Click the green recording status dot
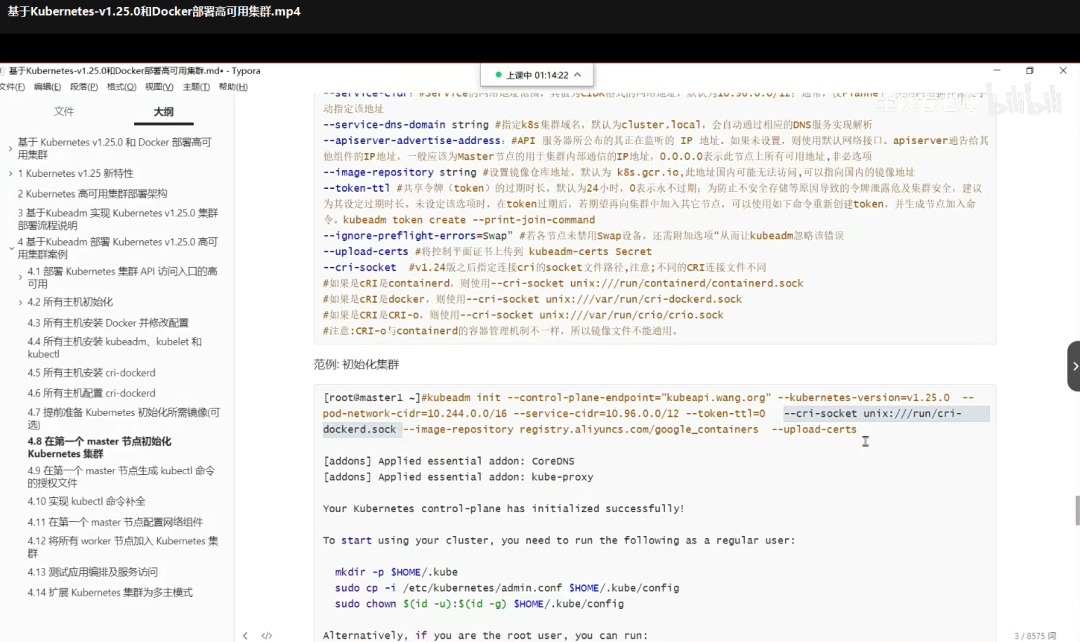This screenshot has height=642, width=1080. (498, 74)
